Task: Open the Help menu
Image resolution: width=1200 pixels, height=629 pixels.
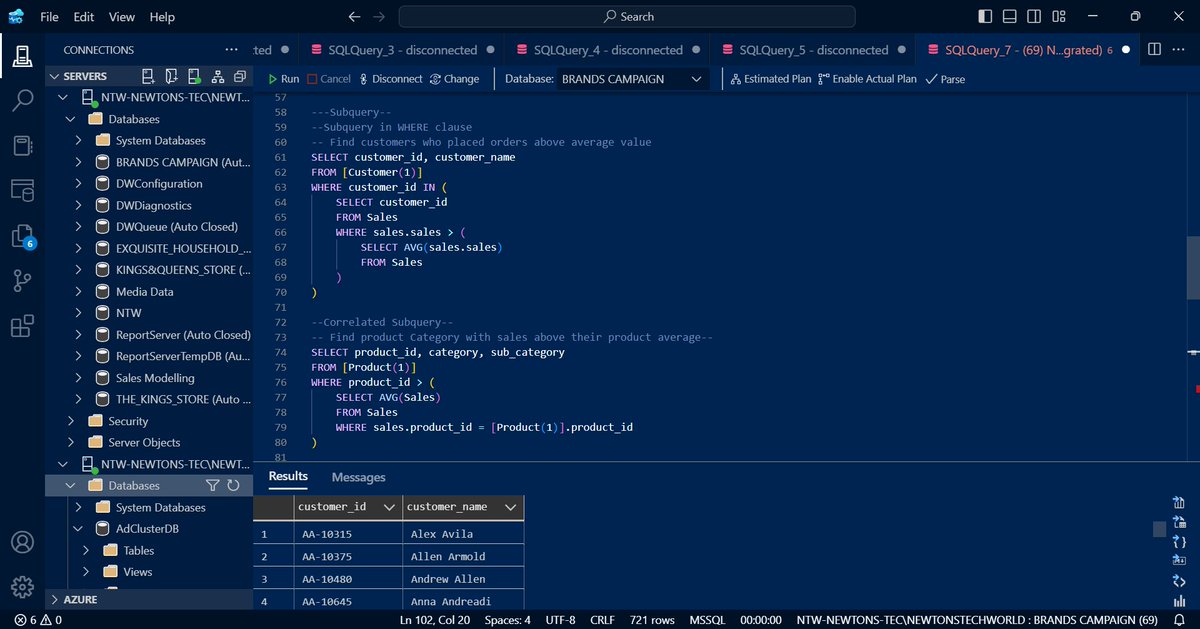Action: 162,17
